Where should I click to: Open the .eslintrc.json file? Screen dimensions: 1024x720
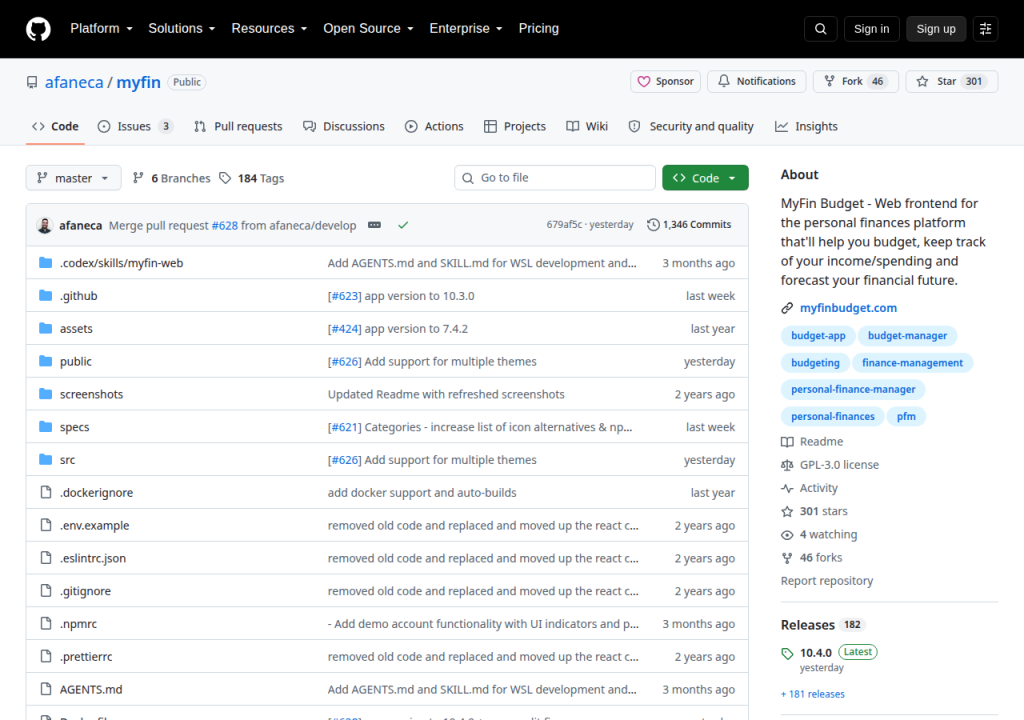[x=93, y=558]
